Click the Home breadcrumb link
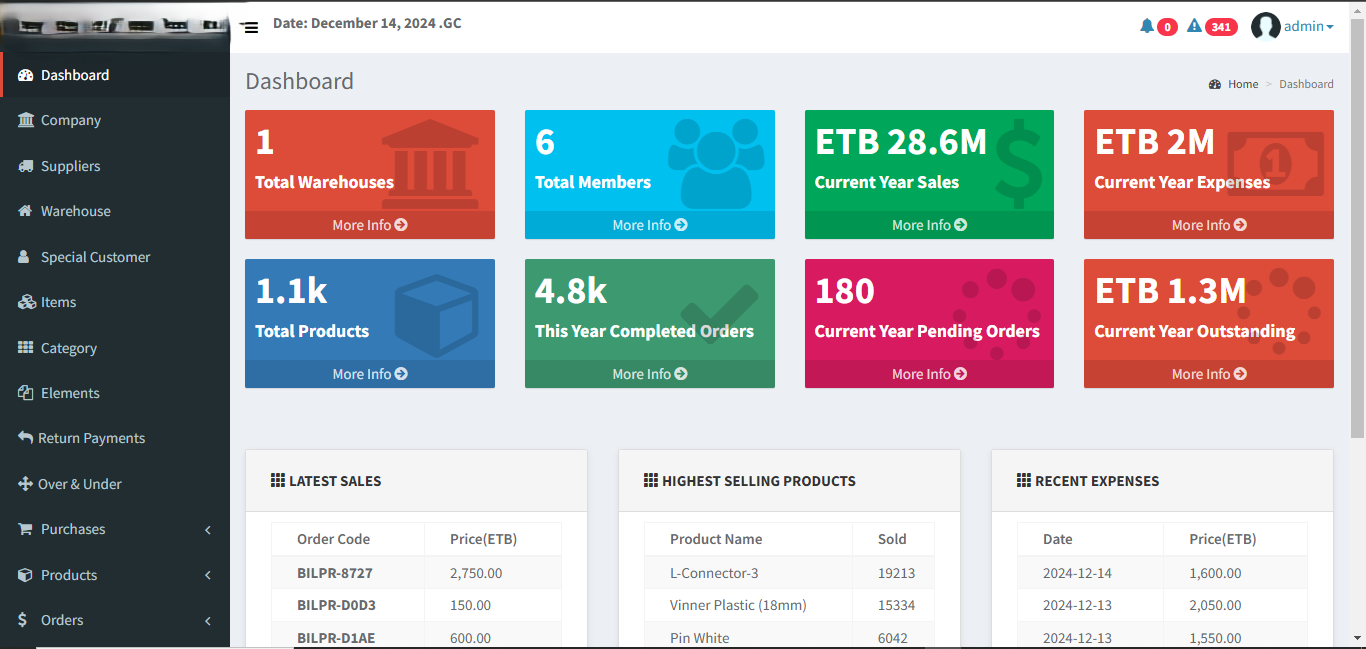 click(x=1243, y=84)
